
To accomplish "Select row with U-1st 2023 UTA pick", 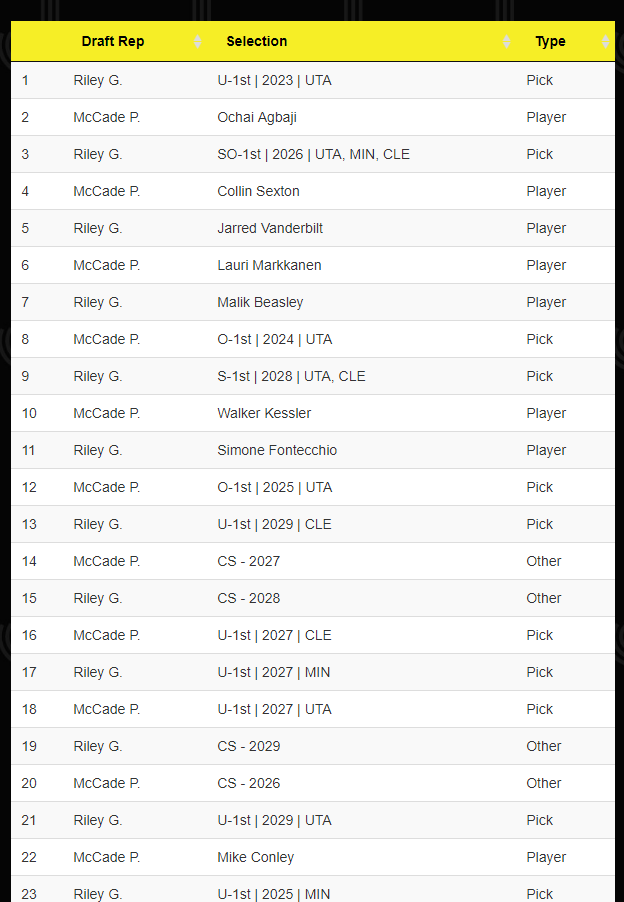I will (313, 81).
